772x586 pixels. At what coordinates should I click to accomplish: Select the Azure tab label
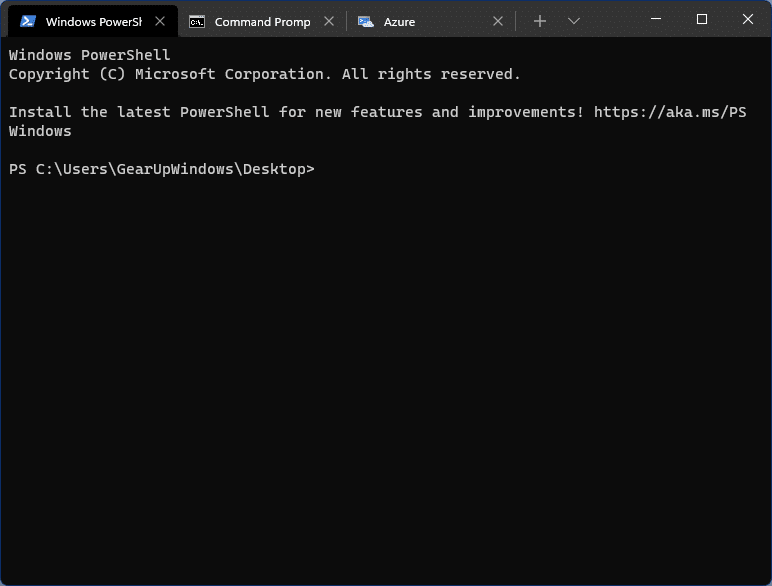coord(399,21)
